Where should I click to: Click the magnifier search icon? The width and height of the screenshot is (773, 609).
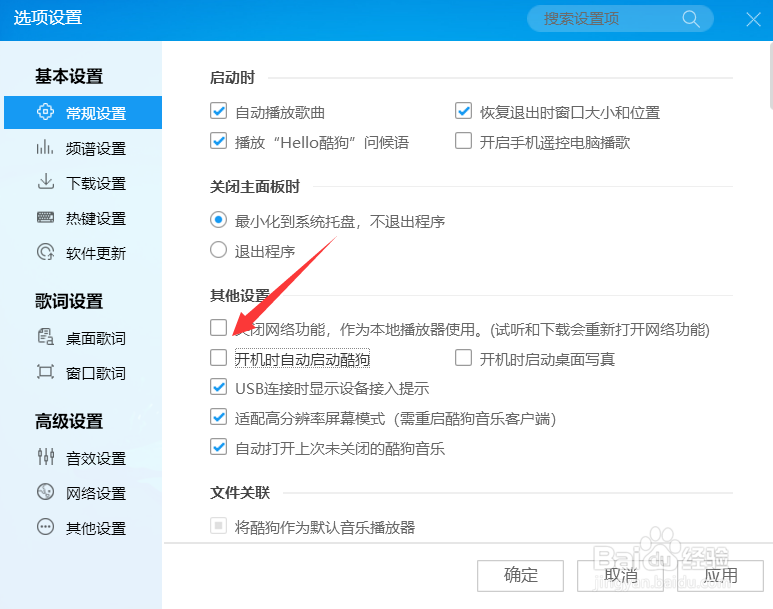tap(691, 19)
